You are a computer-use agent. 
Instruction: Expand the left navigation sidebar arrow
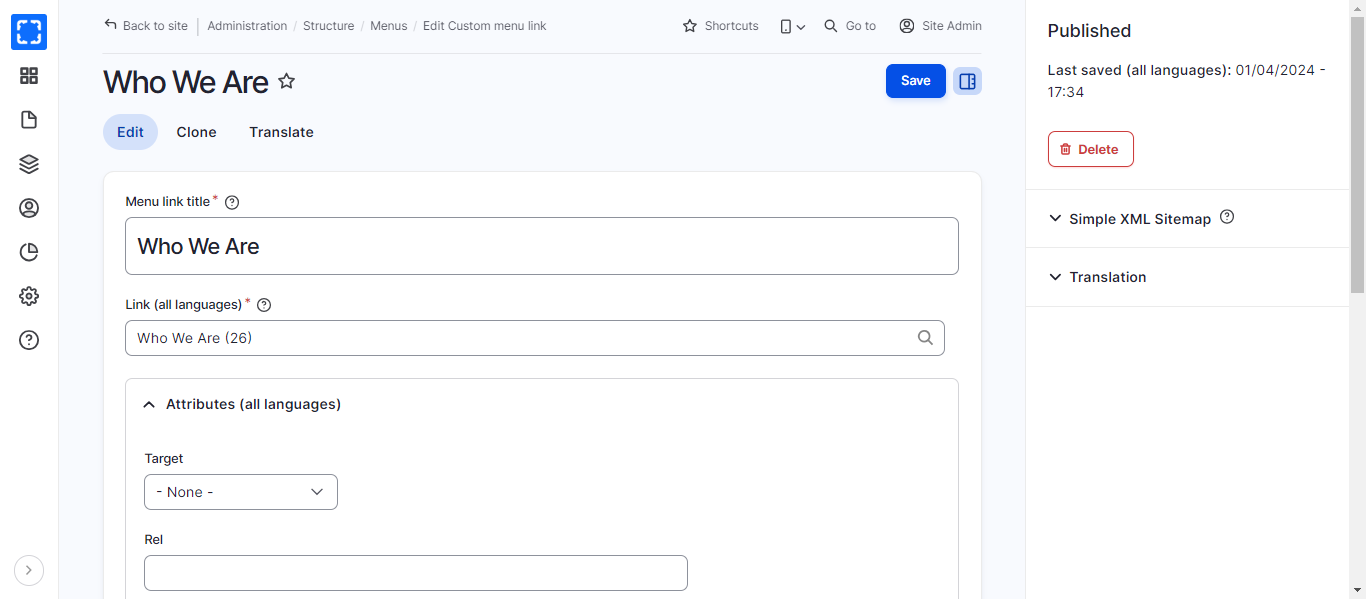coord(29,570)
